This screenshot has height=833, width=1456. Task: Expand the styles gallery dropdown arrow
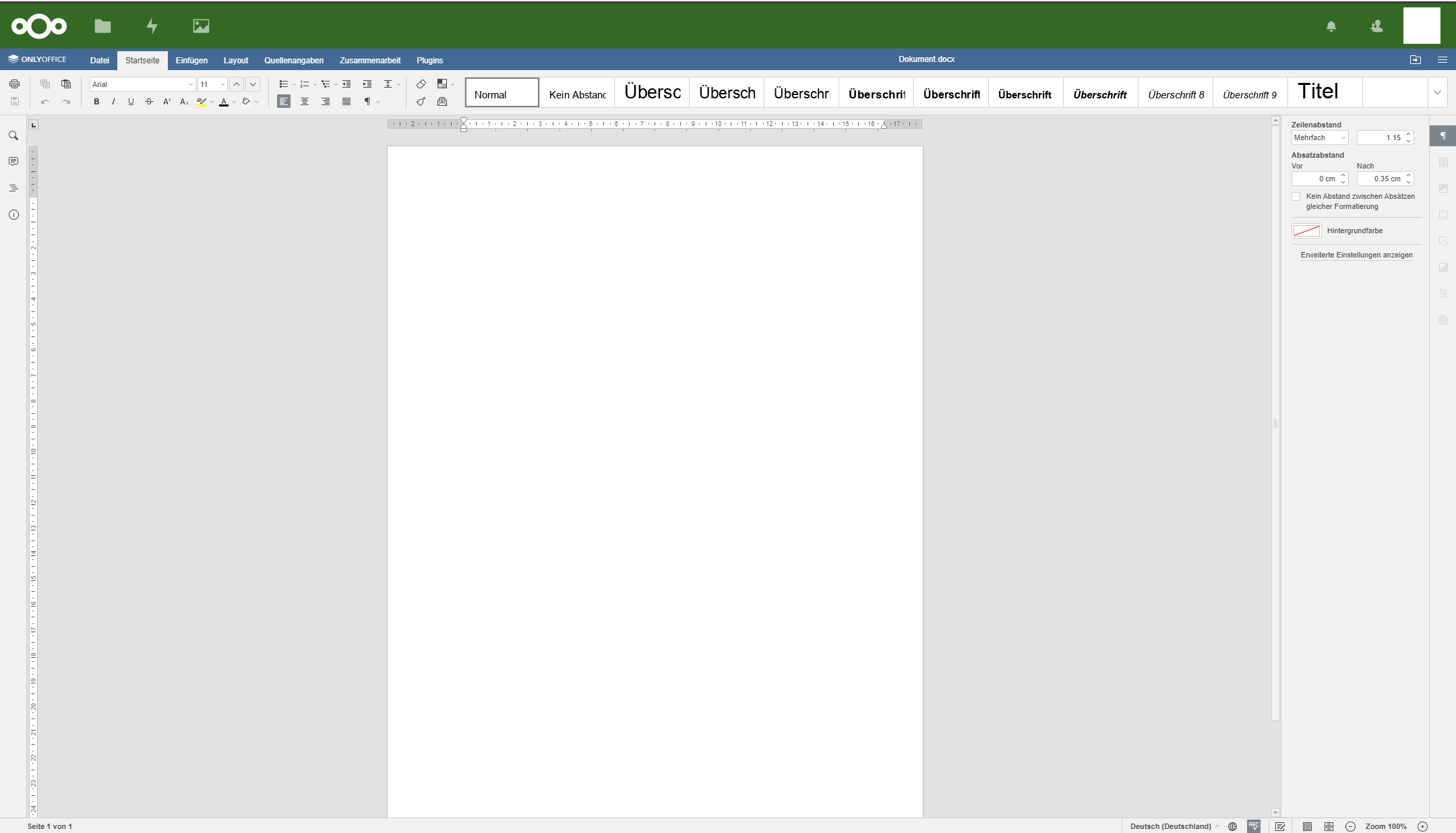pyautogui.click(x=1437, y=93)
